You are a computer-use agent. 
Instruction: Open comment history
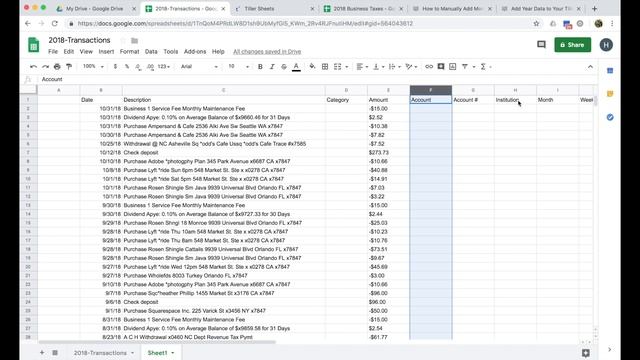coord(541,44)
